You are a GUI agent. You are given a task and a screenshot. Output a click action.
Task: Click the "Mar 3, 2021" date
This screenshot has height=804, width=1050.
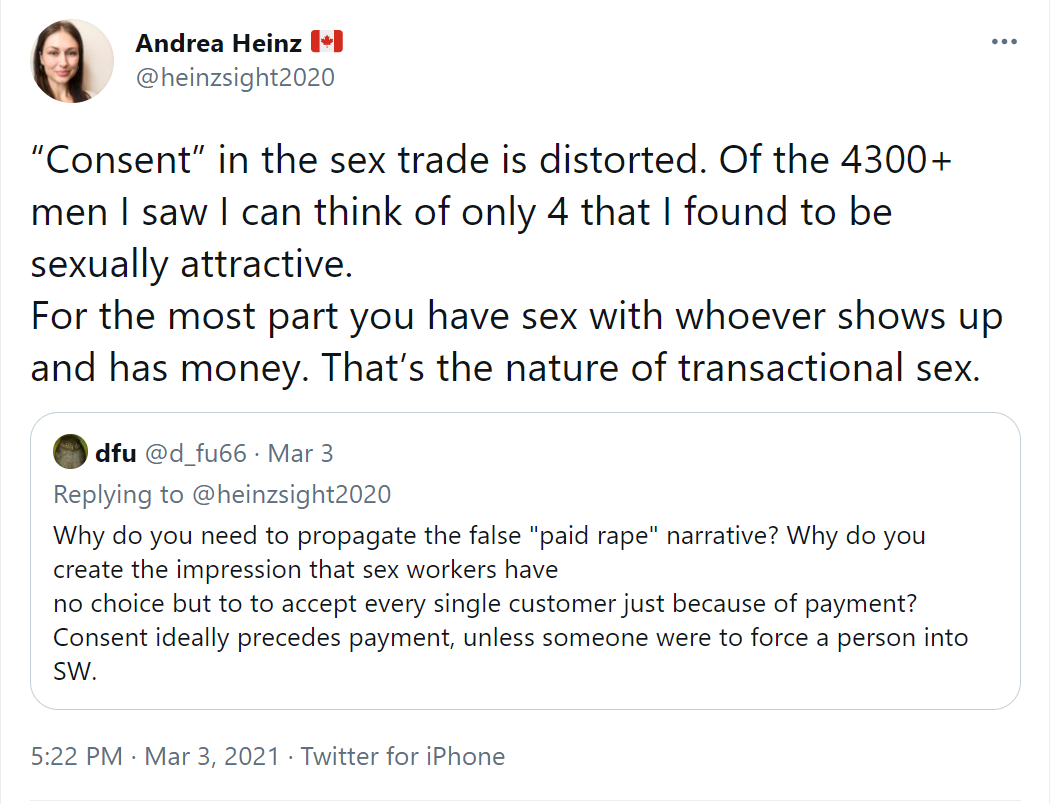pyautogui.click(x=210, y=756)
